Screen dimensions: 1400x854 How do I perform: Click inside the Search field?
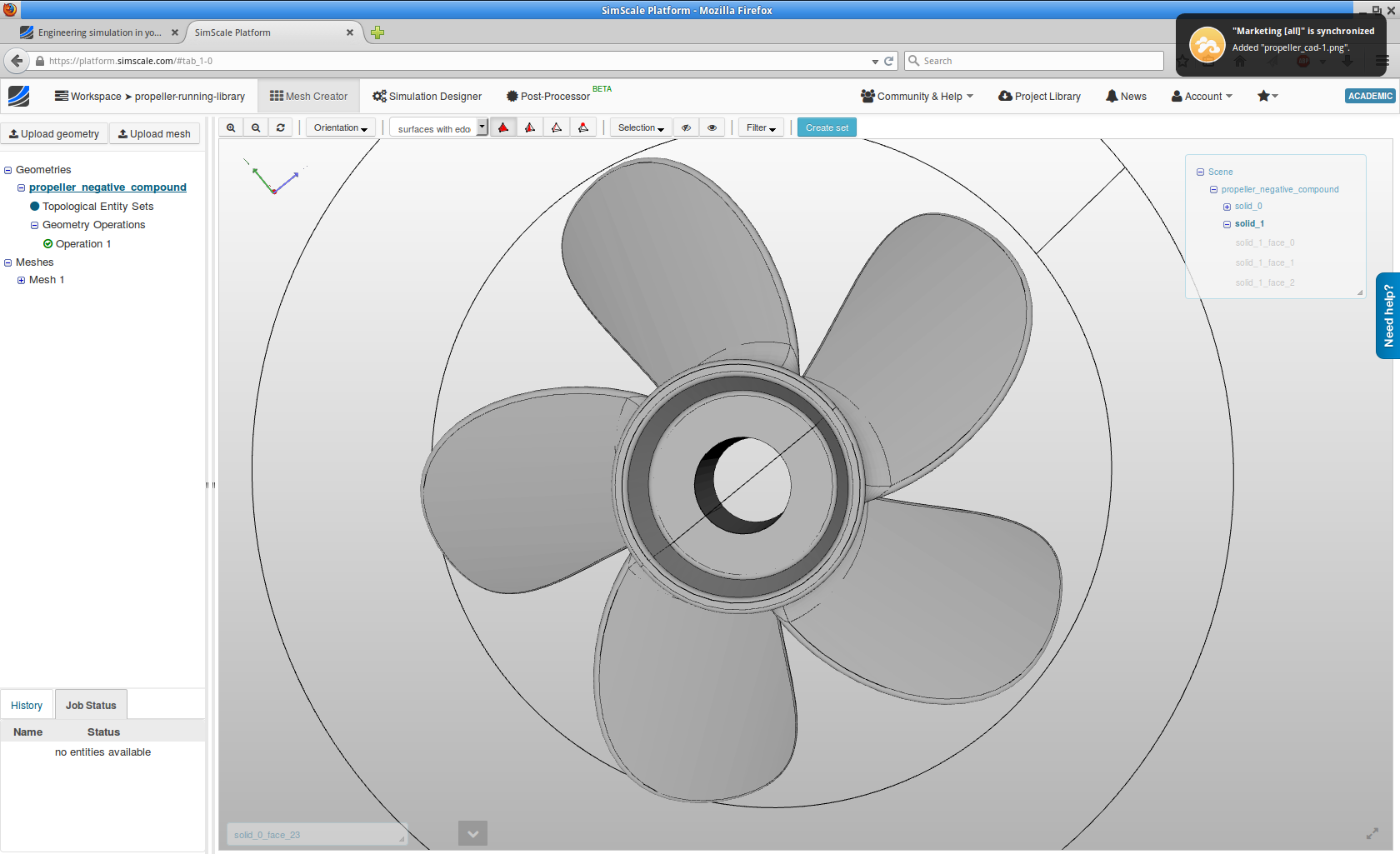1033,60
